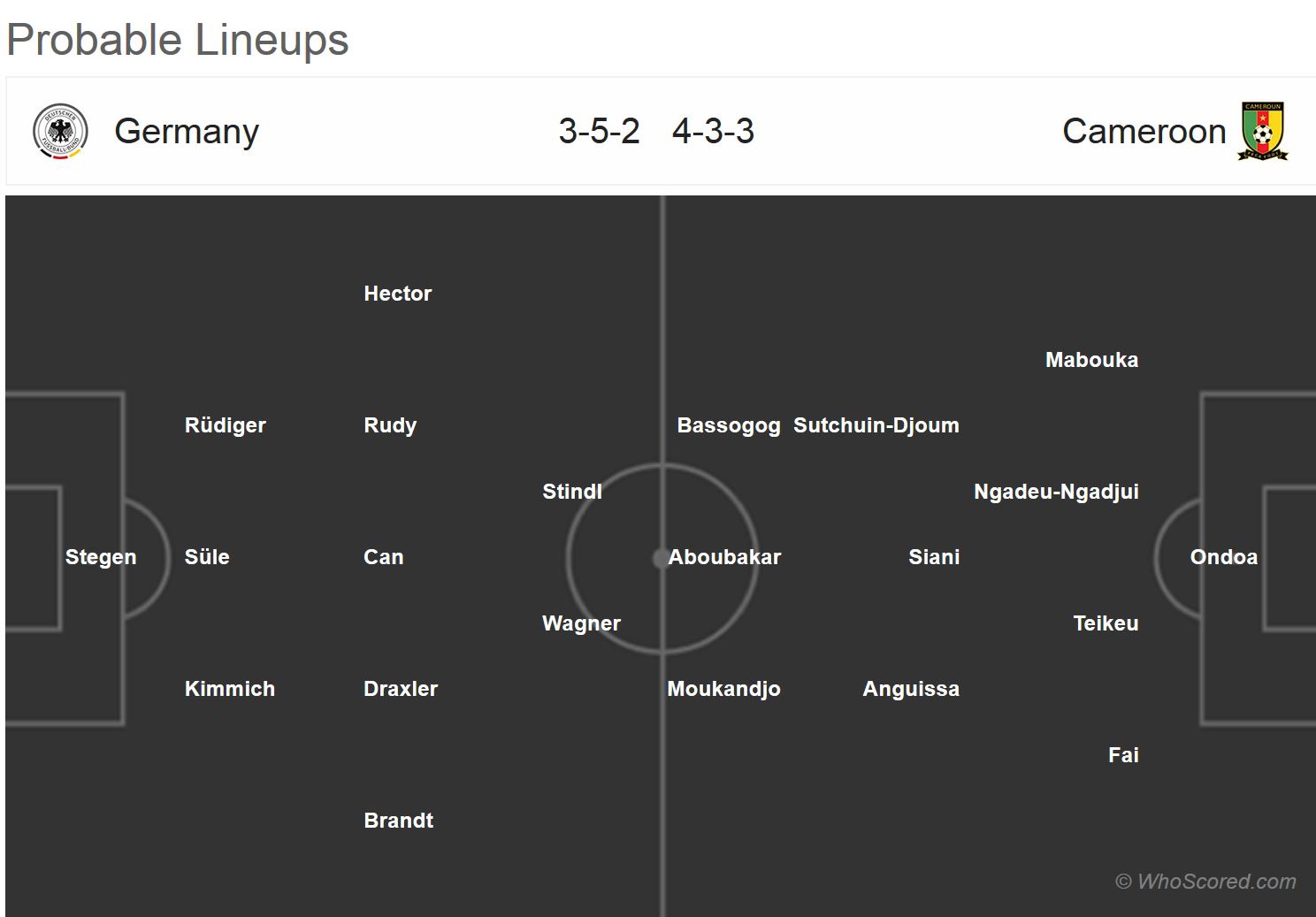Viewport: 1316px width, 917px height.
Task: Select goalkeeper Ondoa on the pitch
Action: tap(1223, 557)
